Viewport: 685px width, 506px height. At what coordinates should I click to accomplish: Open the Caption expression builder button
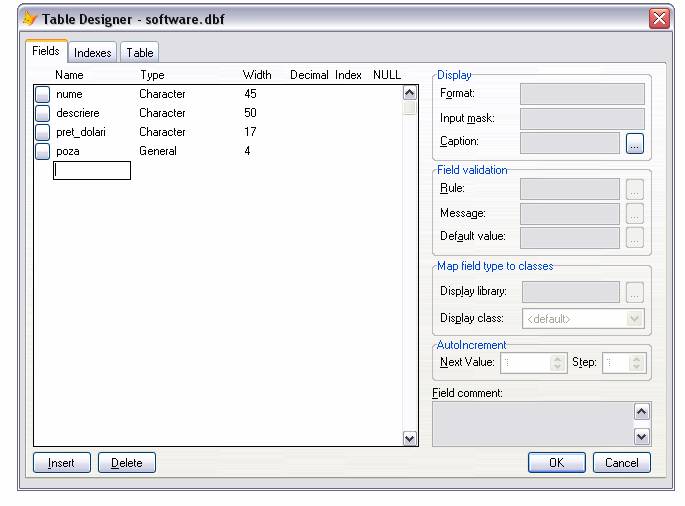click(635, 143)
